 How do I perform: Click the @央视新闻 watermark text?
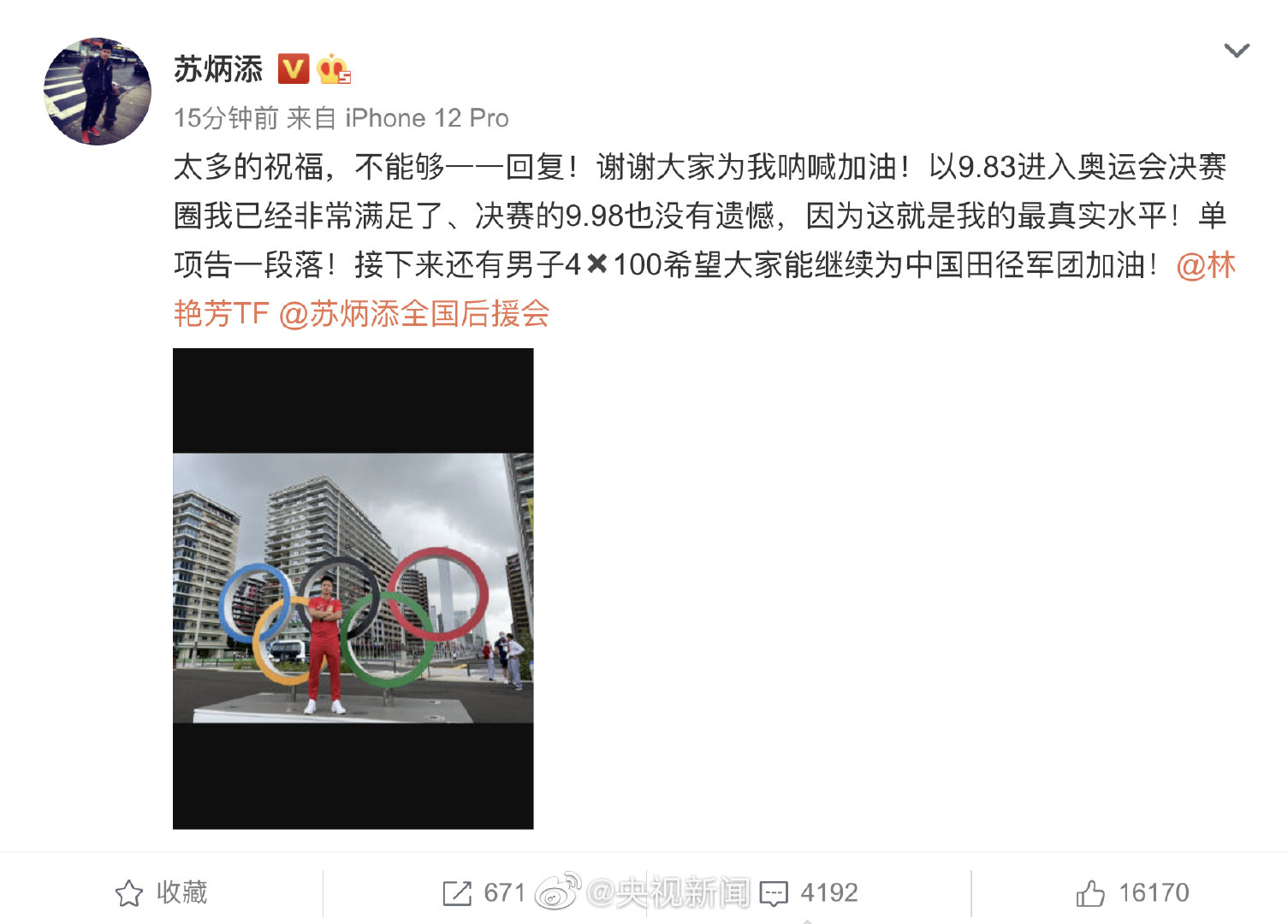pos(668,892)
